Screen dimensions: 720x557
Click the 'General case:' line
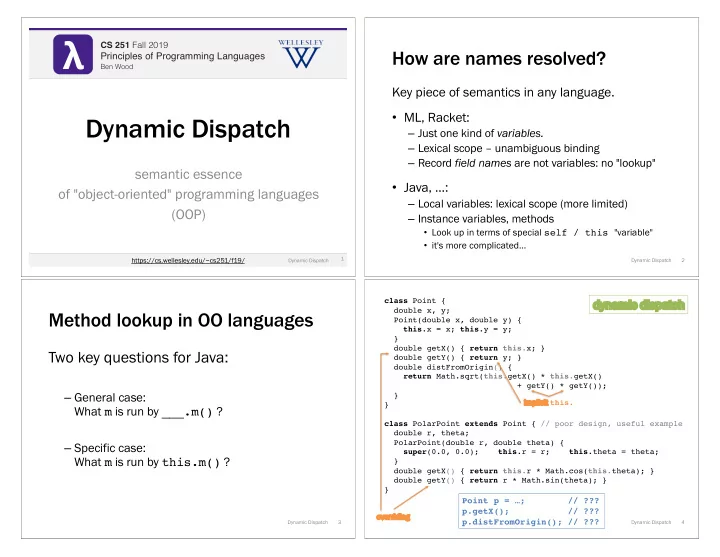tap(110, 398)
